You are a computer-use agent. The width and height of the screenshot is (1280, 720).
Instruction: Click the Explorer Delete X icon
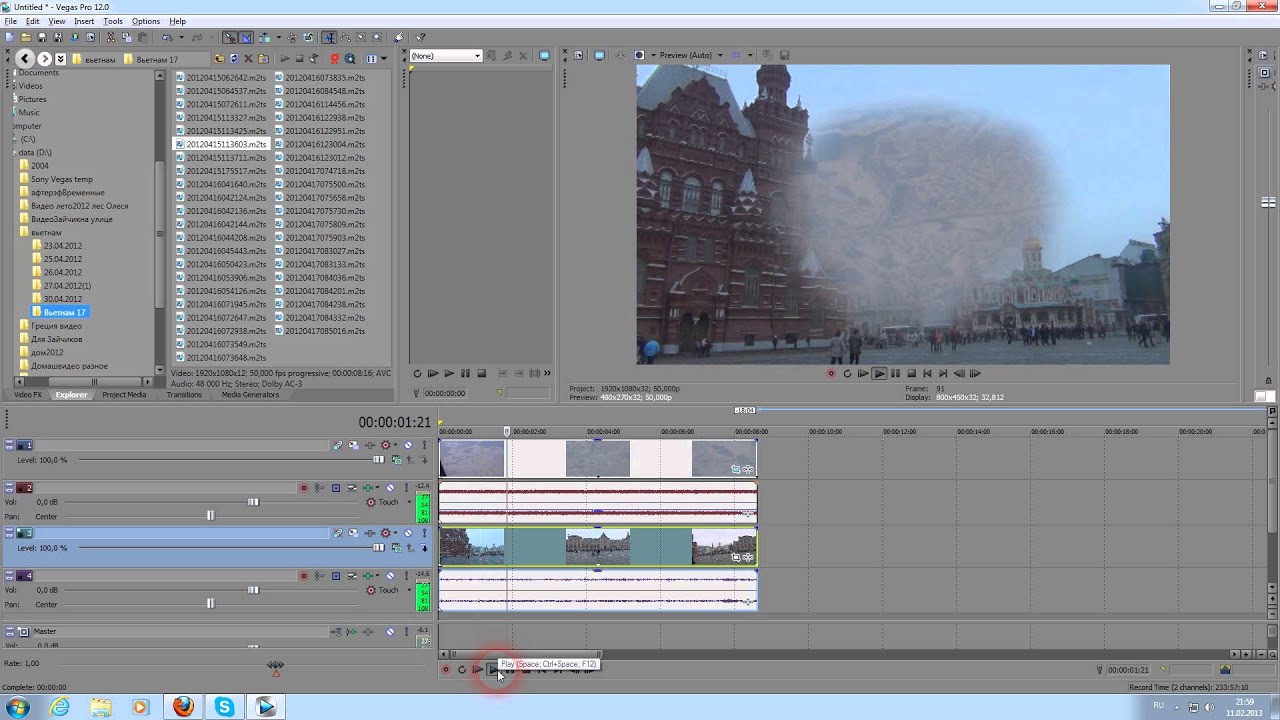tap(248, 59)
